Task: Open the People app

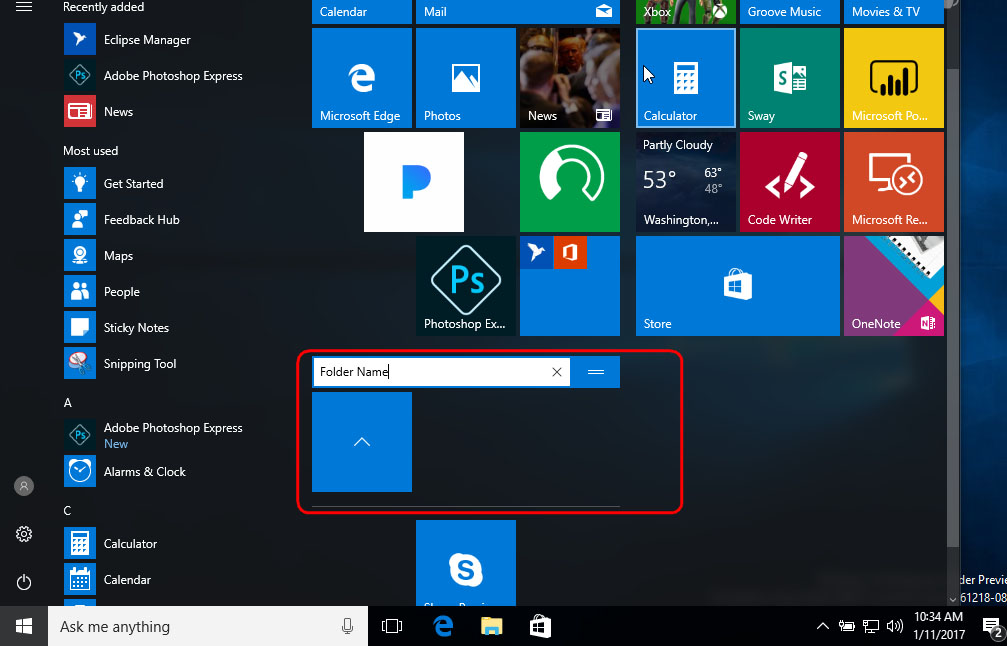Action: tap(102, 292)
